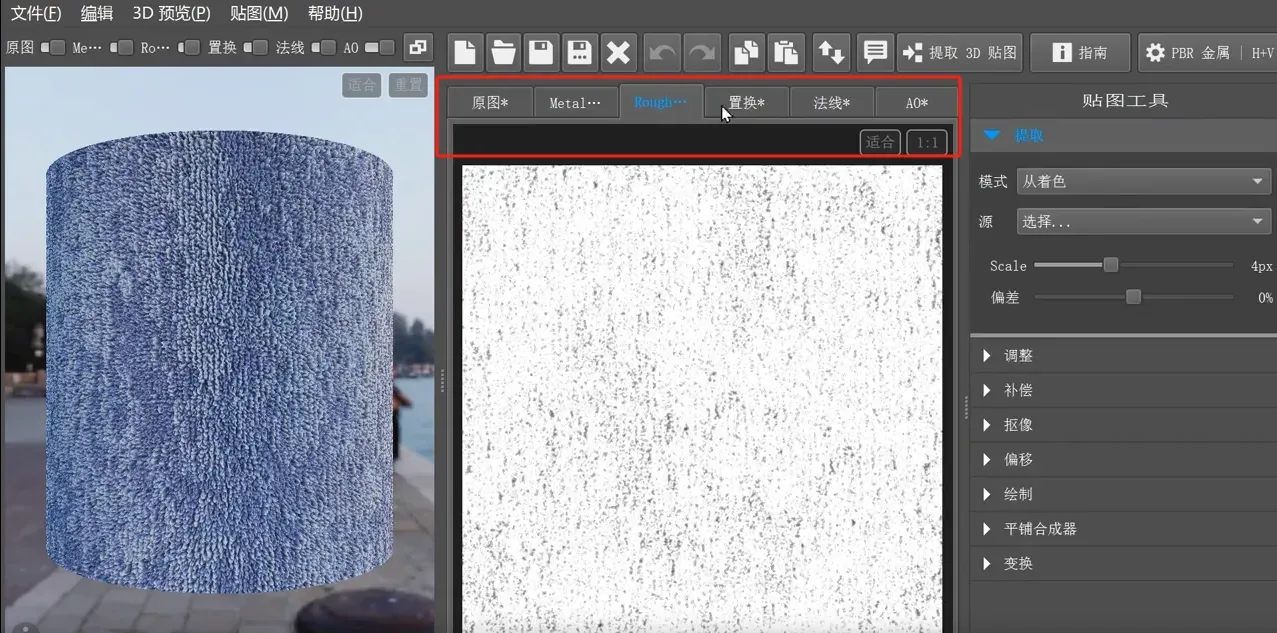1277x633 pixels.
Task: Click the 贴图工具 panel title
Action: tap(1125, 100)
